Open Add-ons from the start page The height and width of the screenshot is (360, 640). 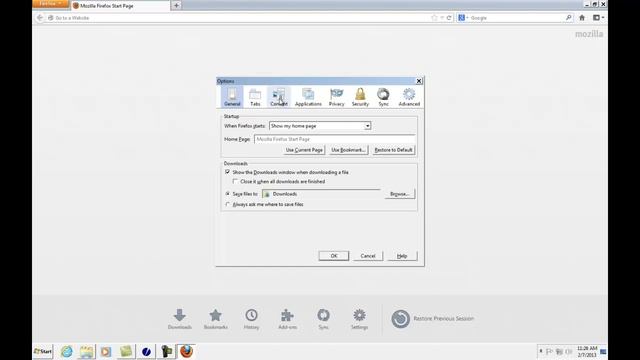click(287, 319)
